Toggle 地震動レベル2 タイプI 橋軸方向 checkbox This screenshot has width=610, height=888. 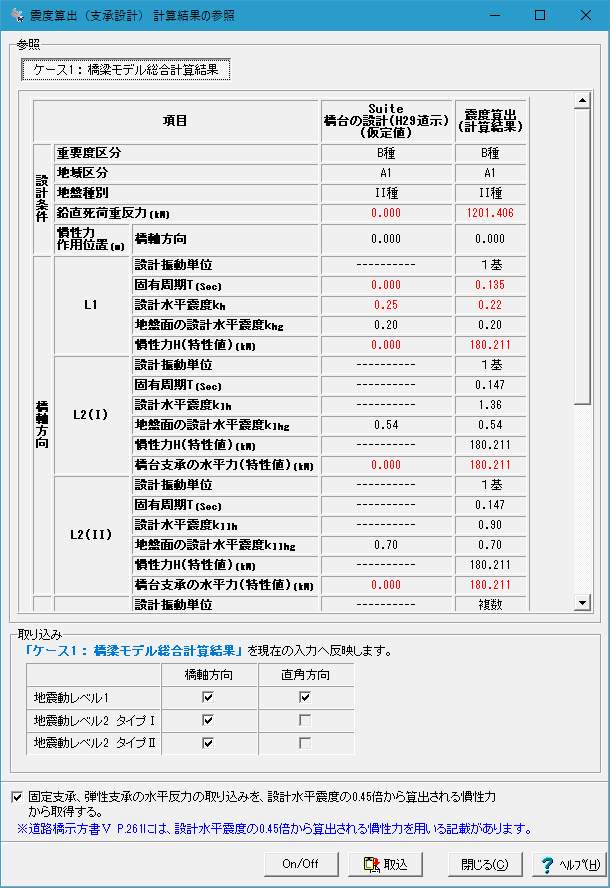click(208, 720)
